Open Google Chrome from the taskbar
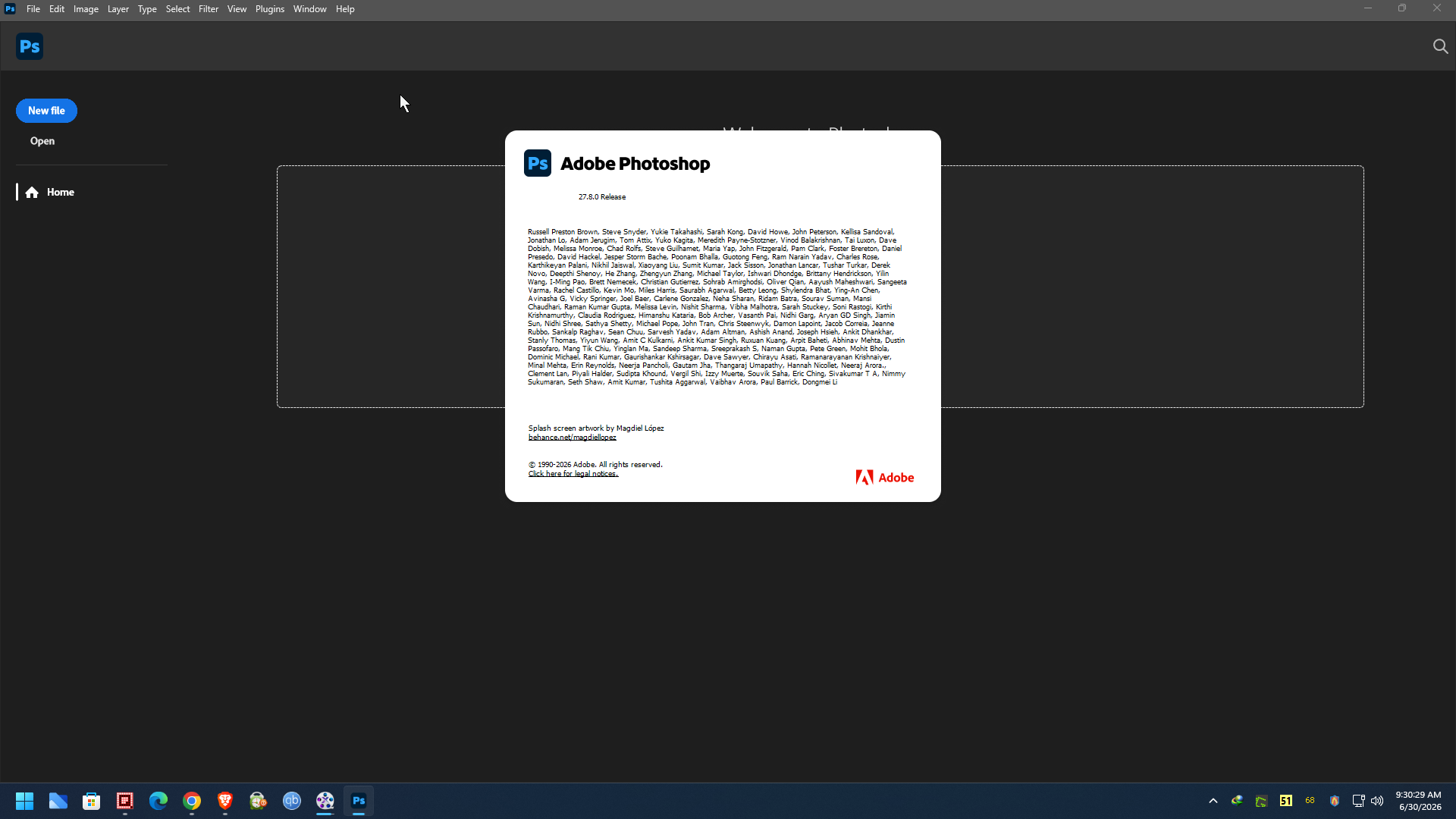The width and height of the screenshot is (1456, 819). click(x=192, y=801)
